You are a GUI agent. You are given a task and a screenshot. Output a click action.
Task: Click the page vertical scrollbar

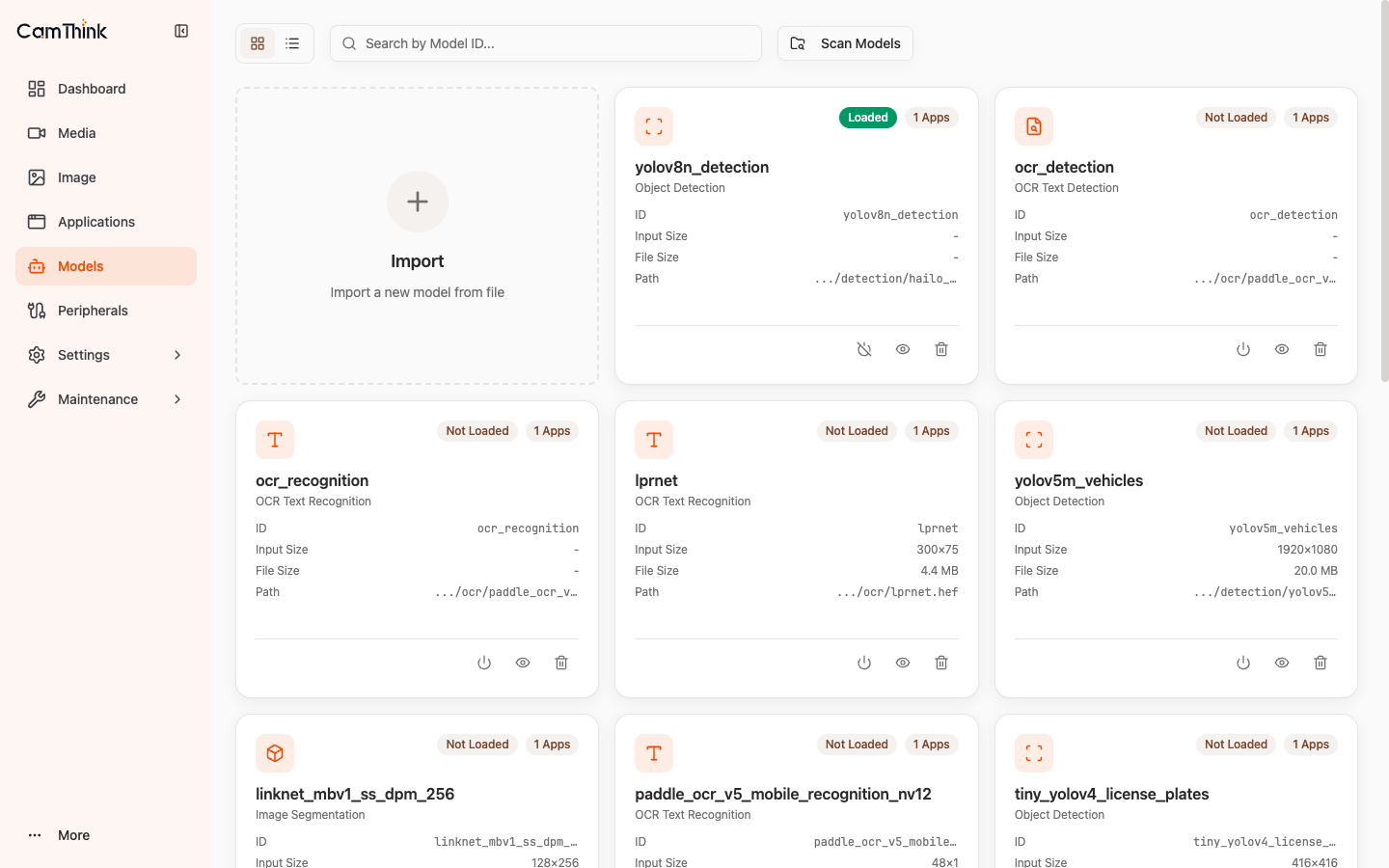pyautogui.click(x=1385, y=193)
